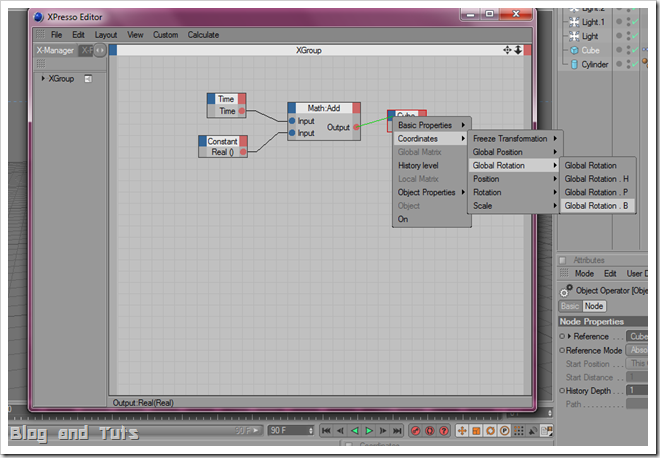The width and height of the screenshot is (660, 458).
Task: Click the red record keyframe icon
Action: [x=416, y=431]
